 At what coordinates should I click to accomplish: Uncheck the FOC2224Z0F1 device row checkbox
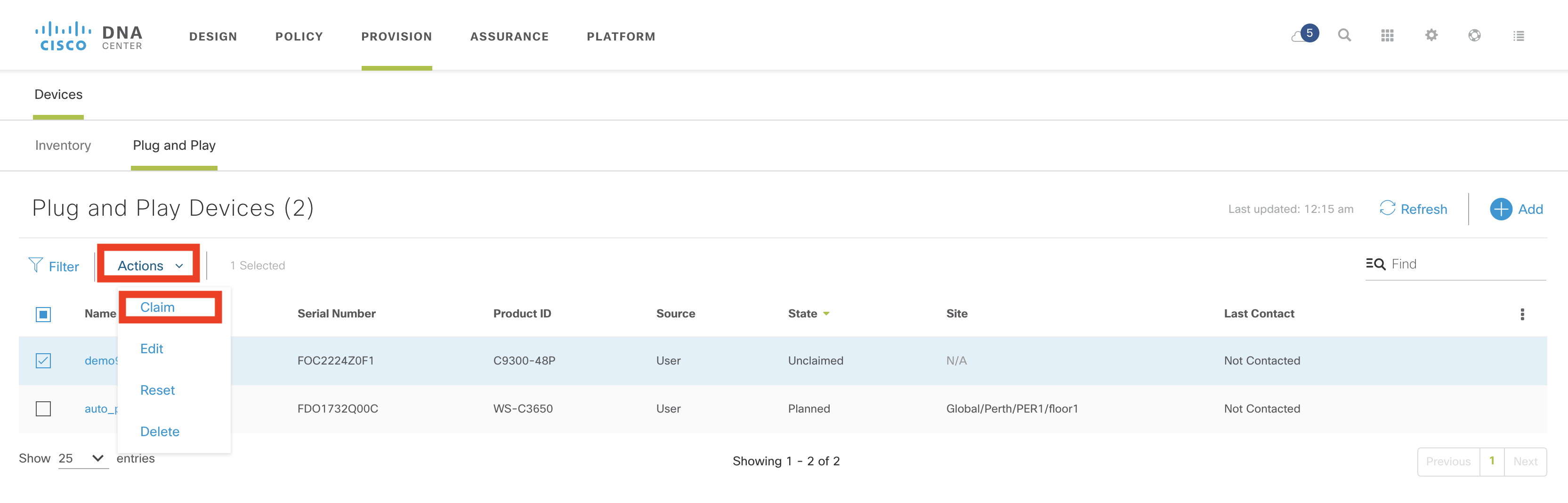tap(43, 361)
